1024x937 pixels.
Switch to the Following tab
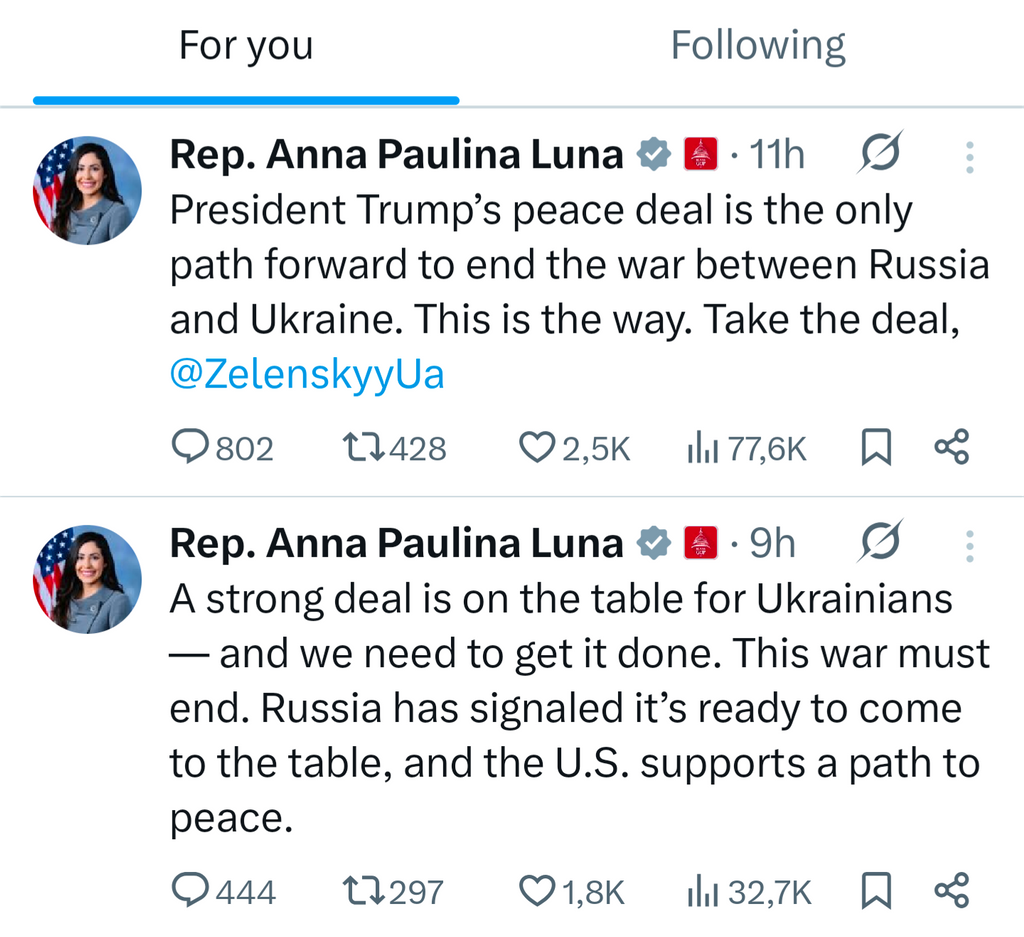point(757,47)
